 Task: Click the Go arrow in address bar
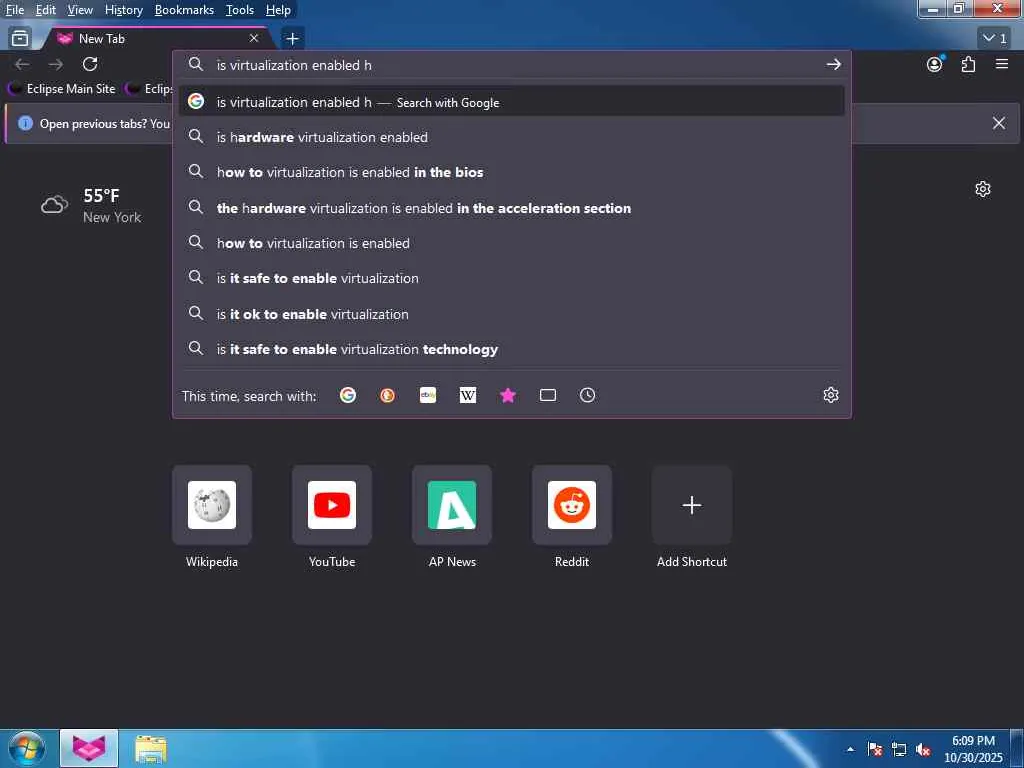coord(833,65)
